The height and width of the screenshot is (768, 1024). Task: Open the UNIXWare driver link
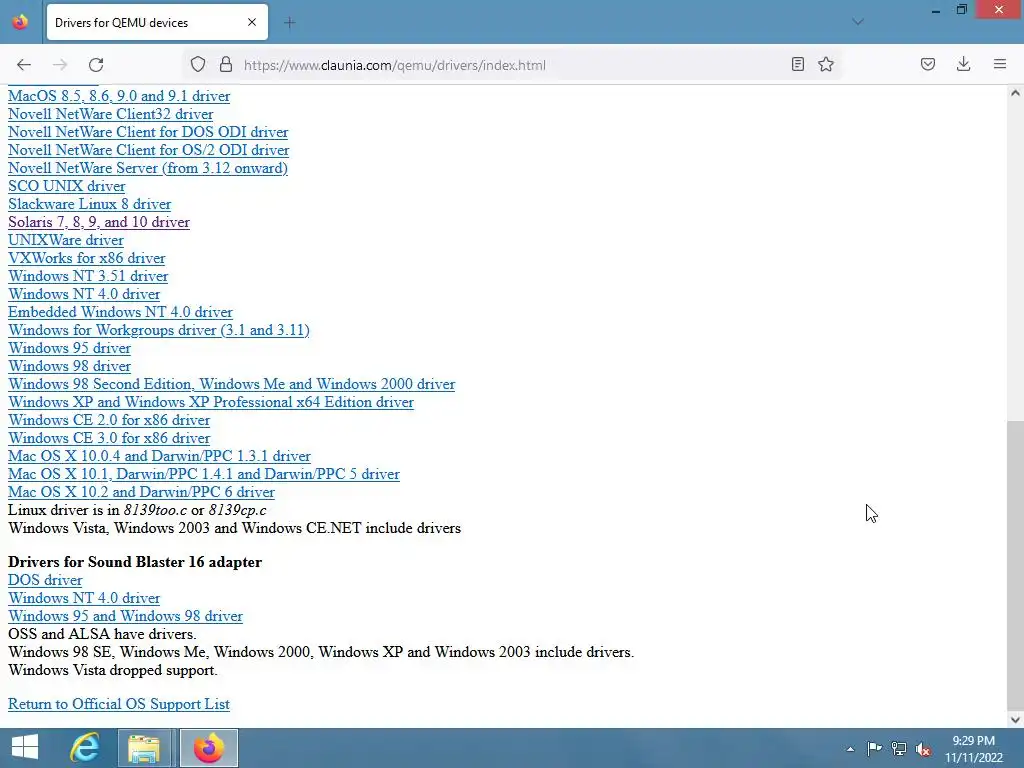pyautogui.click(x=65, y=240)
